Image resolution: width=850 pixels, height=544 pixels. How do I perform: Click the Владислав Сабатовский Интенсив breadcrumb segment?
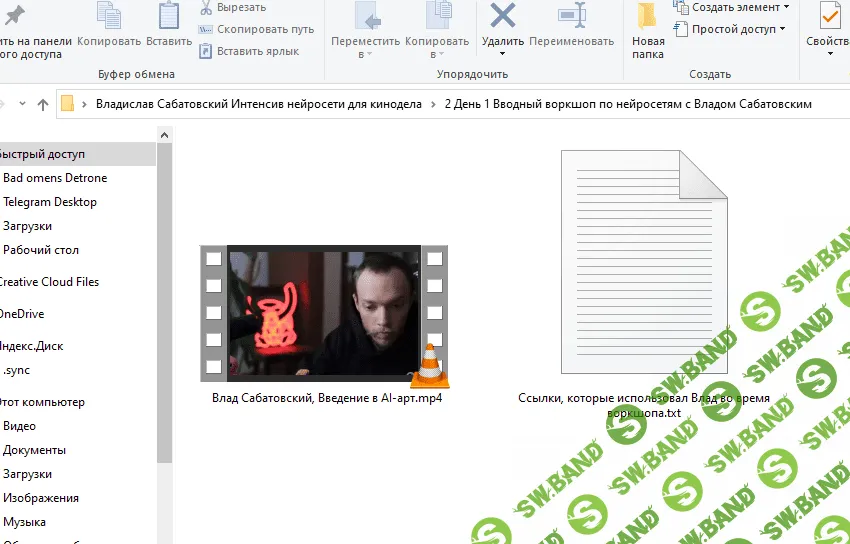pyautogui.click(x=258, y=104)
